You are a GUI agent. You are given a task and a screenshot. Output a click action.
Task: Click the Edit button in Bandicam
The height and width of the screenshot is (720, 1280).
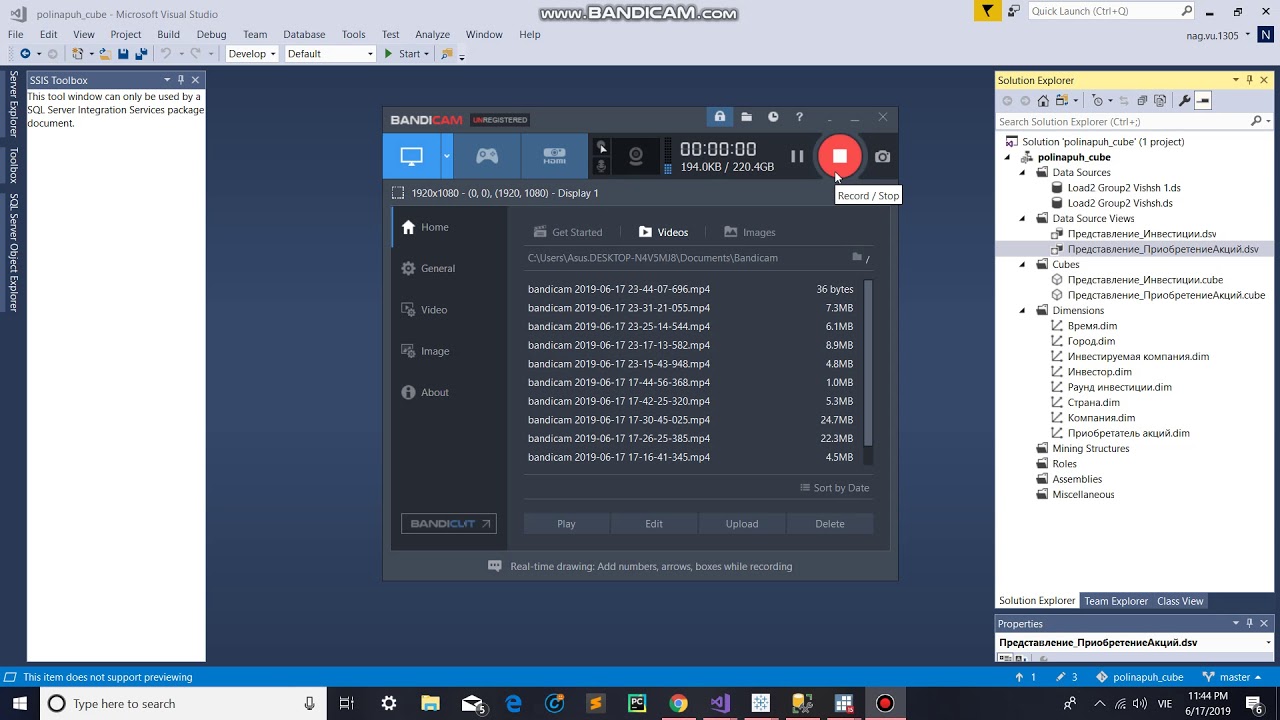654,524
